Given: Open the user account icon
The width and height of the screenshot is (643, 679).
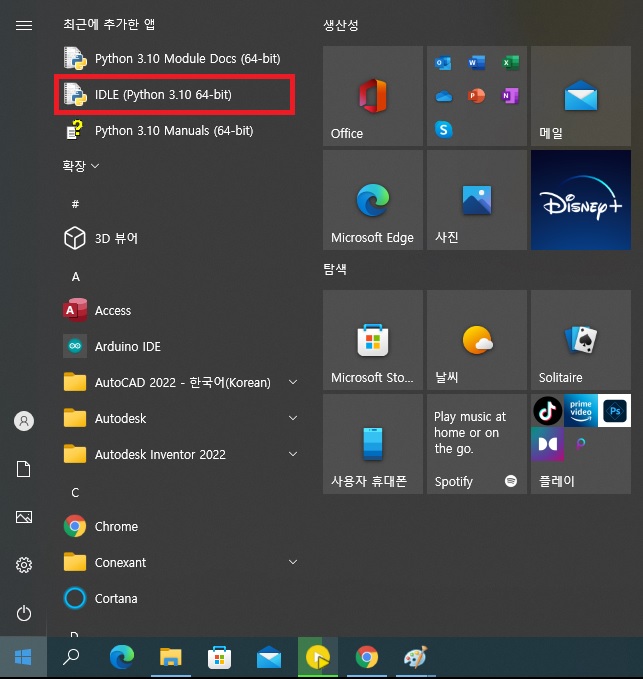Looking at the screenshot, I should [24, 421].
